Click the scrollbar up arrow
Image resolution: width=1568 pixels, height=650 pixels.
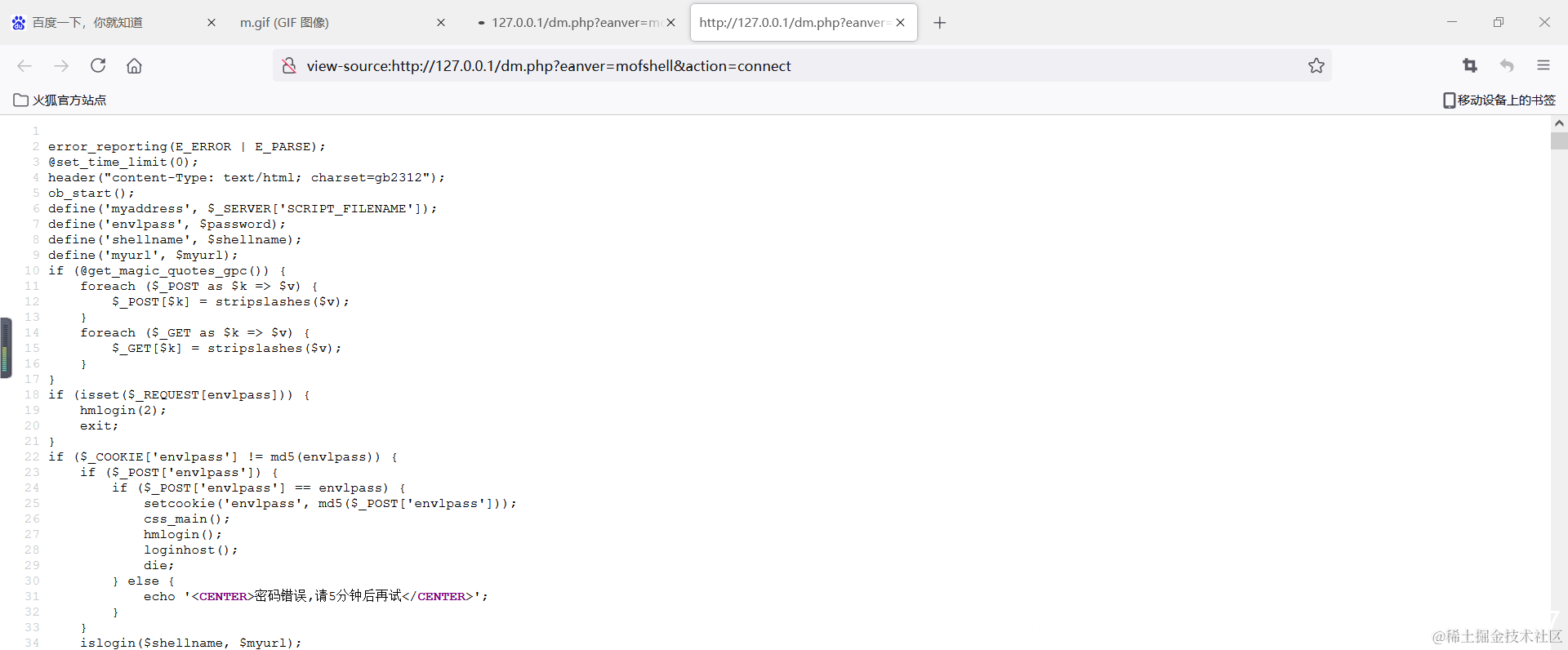[x=1559, y=123]
